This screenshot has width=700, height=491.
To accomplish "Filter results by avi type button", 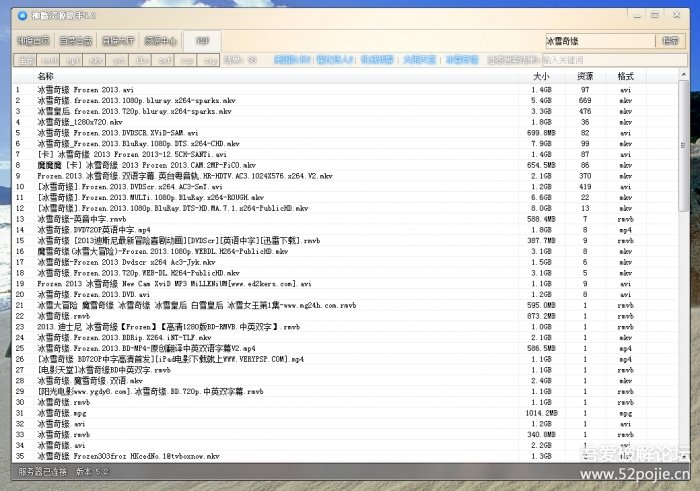I will coord(118,60).
